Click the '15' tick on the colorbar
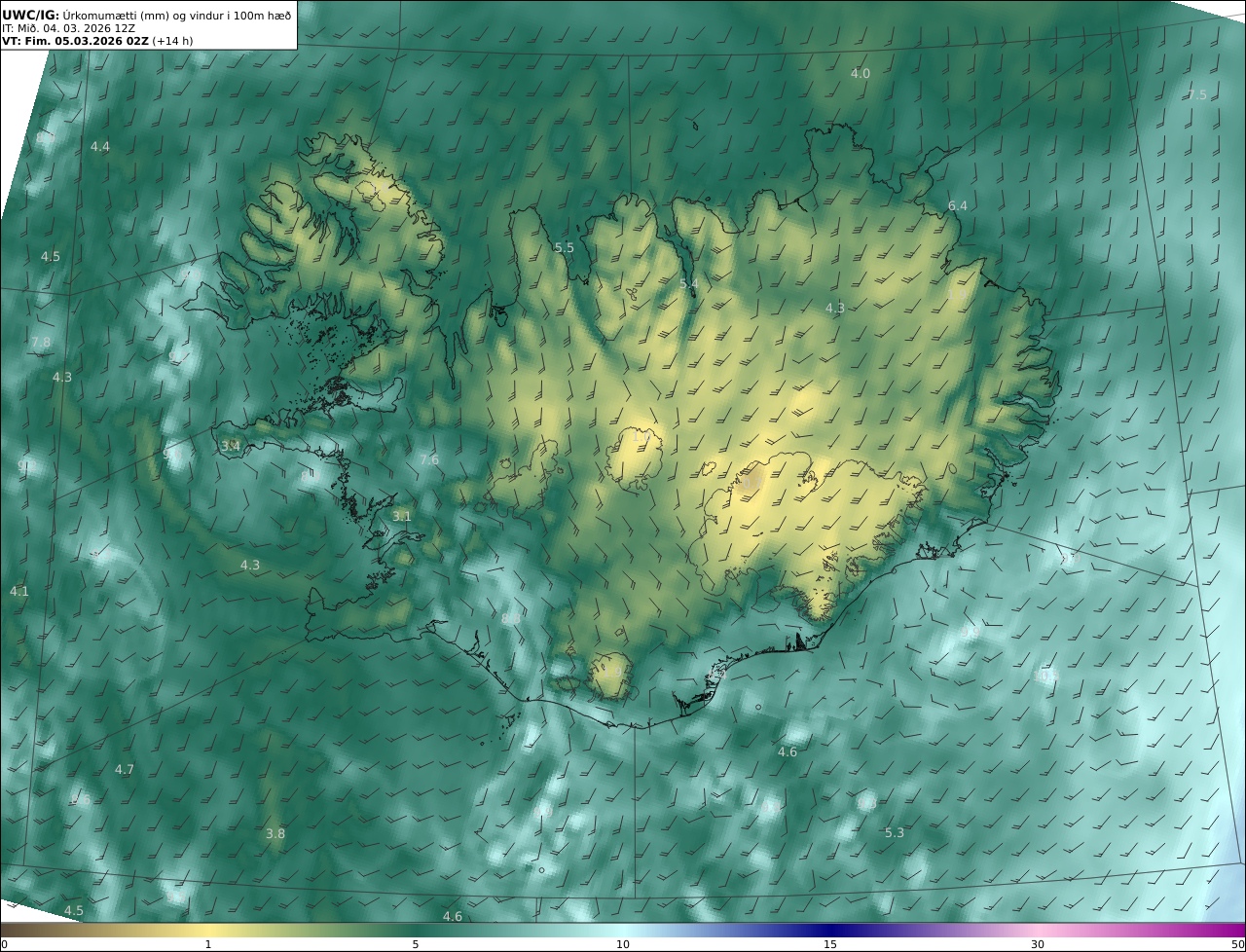This screenshot has width=1246, height=952. pyautogui.click(x=830, y=944)
